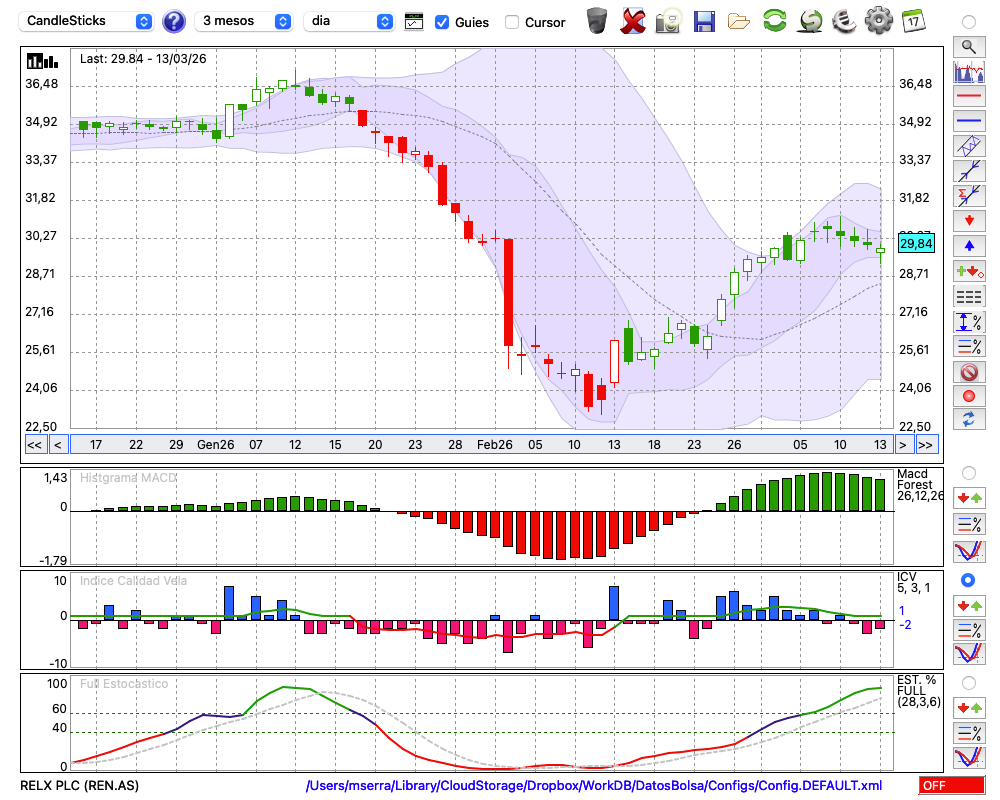Step chart back with < button
The height and width of the screenshot is (800, 1000).
coord(58,445)
